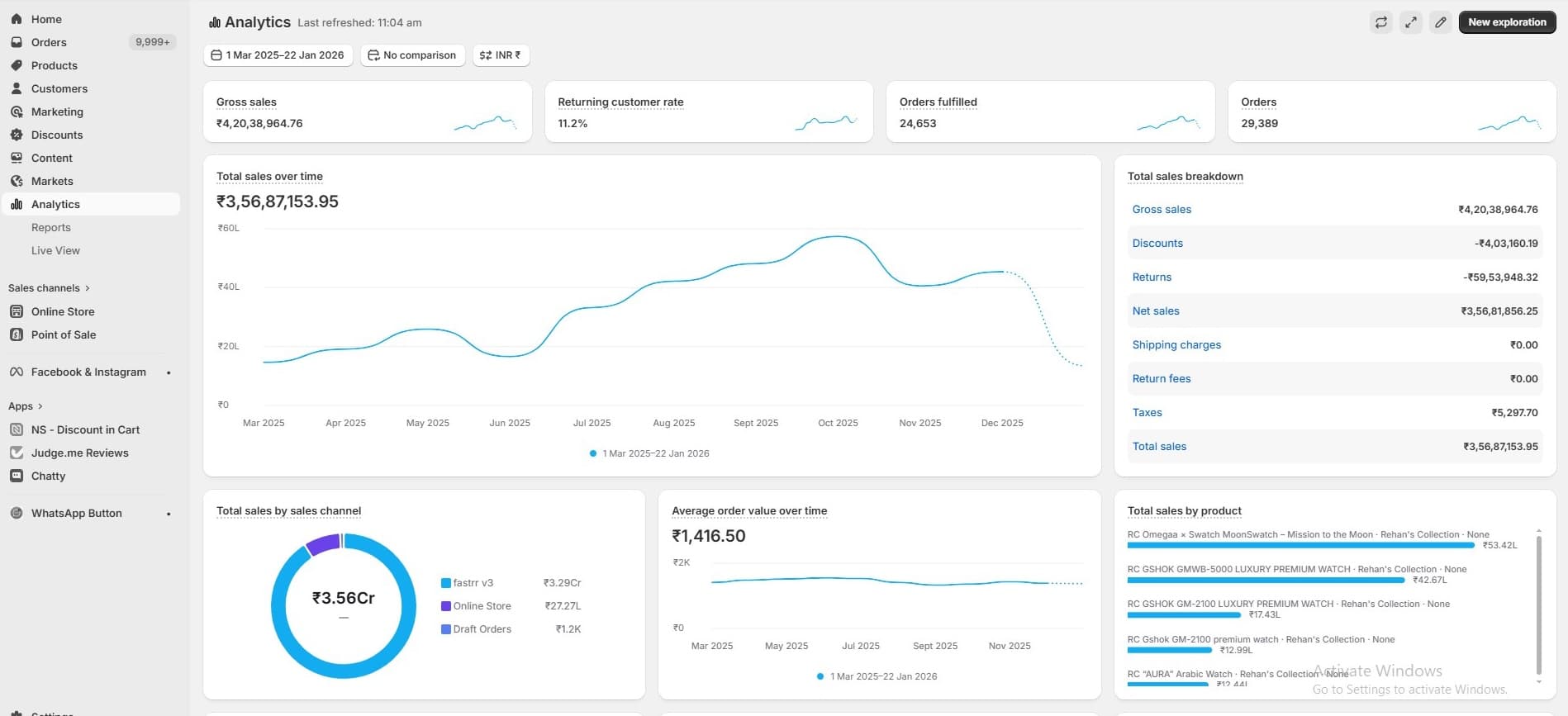Viewport: 1568px width, 716px height.
Task: Open Total sales by sales channel report
Action: (x=288, y=511)
